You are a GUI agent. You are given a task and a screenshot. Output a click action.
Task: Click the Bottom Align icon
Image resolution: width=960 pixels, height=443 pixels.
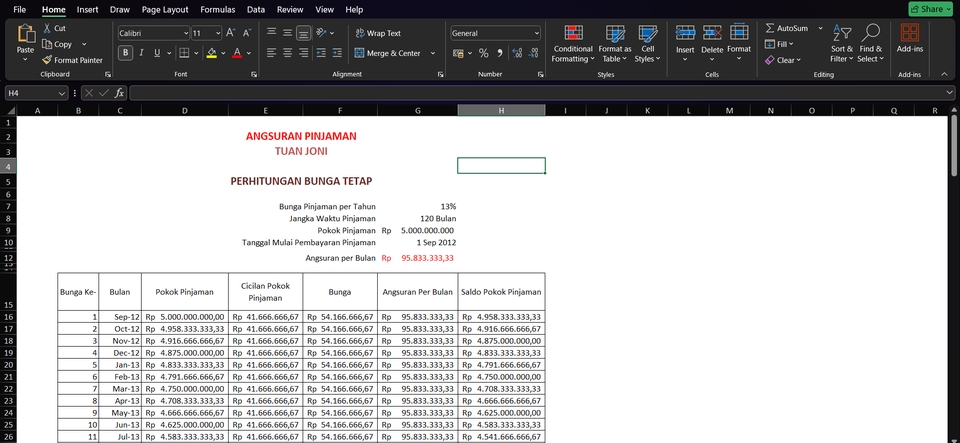pos(303,33)
